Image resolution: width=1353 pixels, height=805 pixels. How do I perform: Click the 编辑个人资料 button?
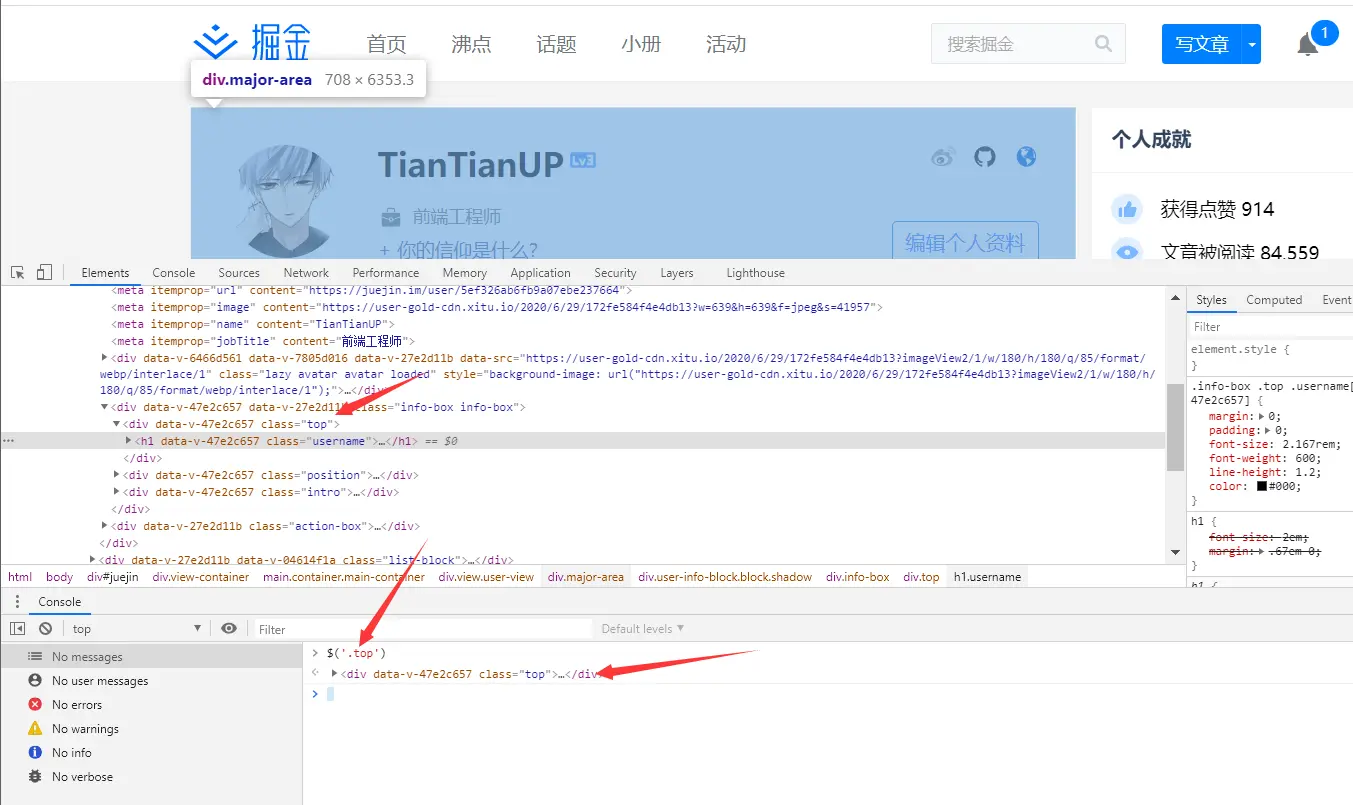965,242
